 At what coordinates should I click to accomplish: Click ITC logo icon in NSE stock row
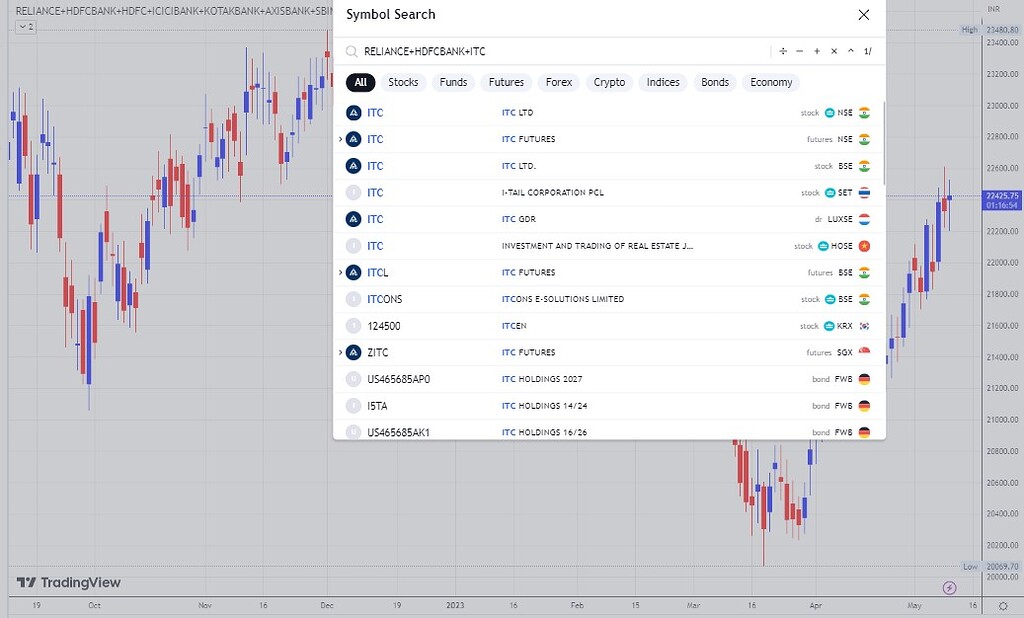353,112
